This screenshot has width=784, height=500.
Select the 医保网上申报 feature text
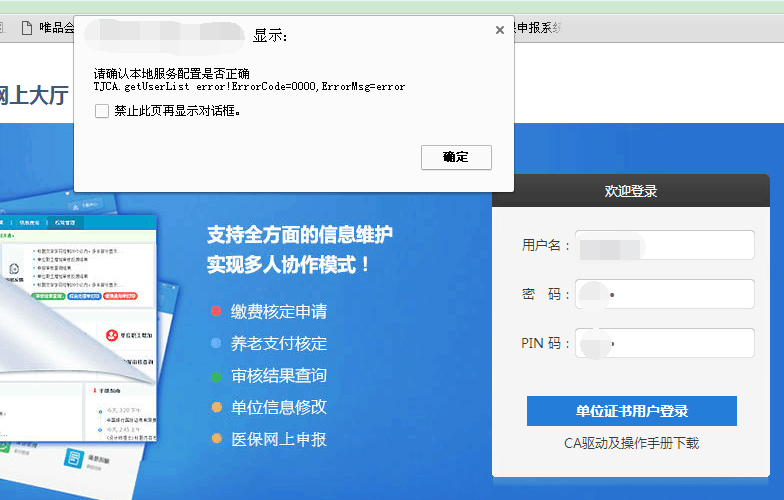(279, 440)
